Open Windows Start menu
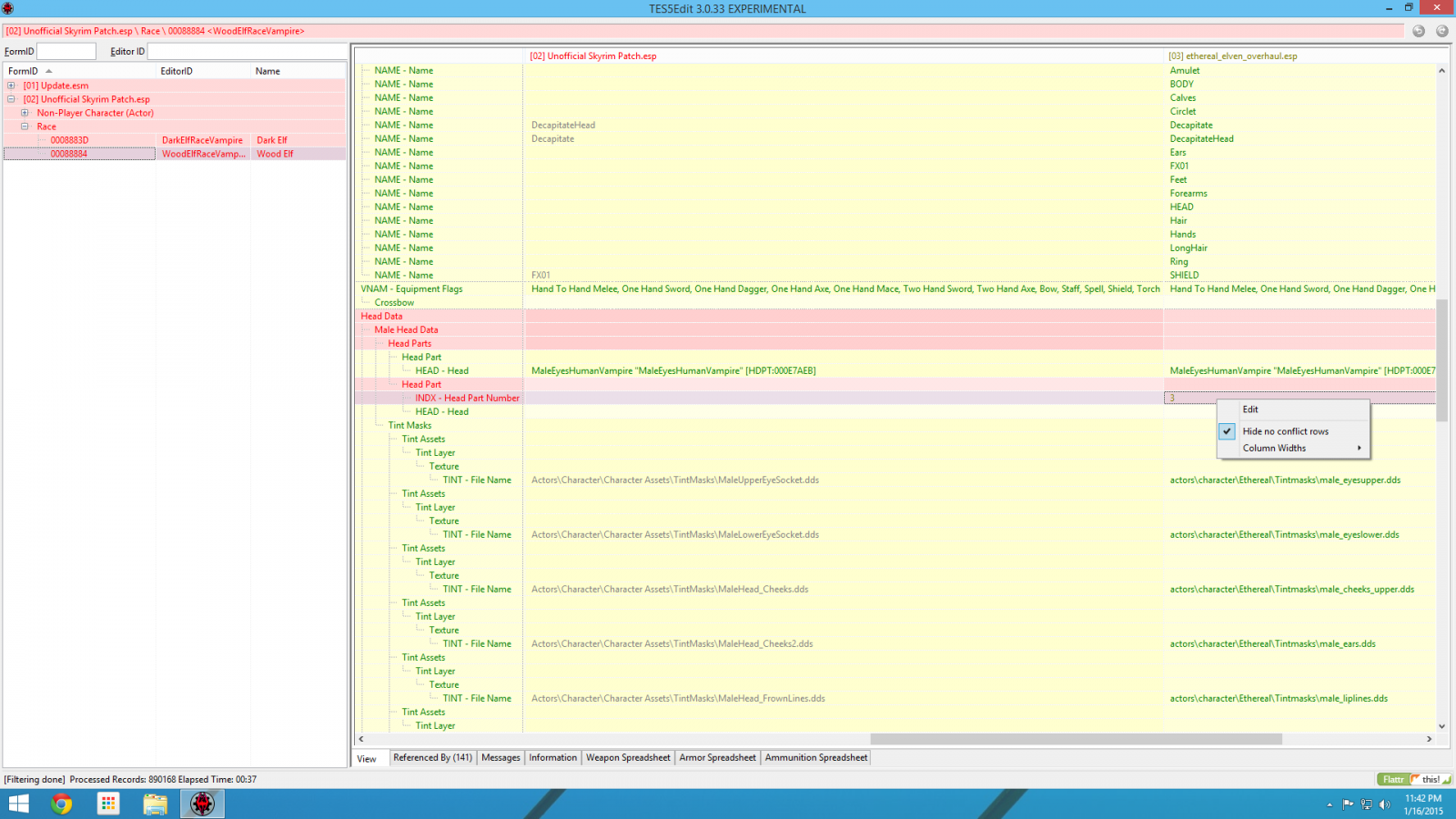This screenshot has height=819, width=1456. pyautogui.click(x=18, y=804)
